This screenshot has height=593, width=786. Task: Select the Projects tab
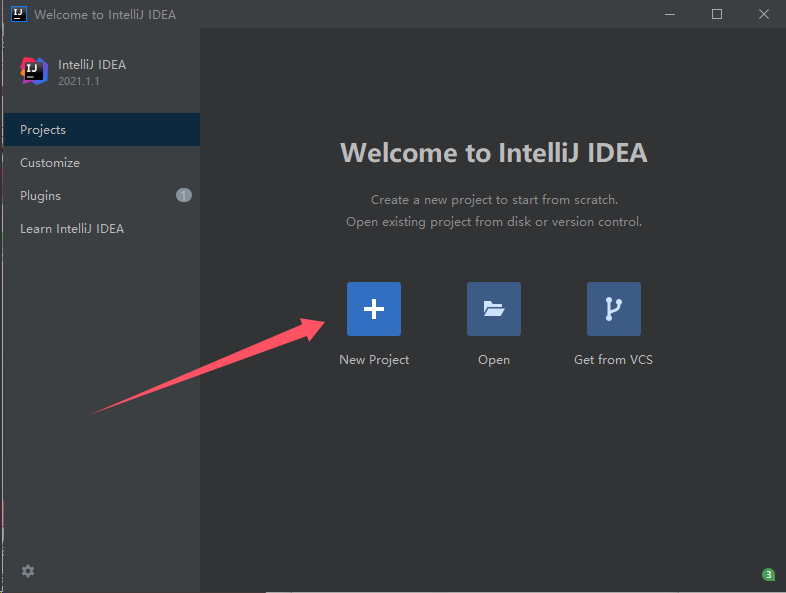tap(43, 130)
